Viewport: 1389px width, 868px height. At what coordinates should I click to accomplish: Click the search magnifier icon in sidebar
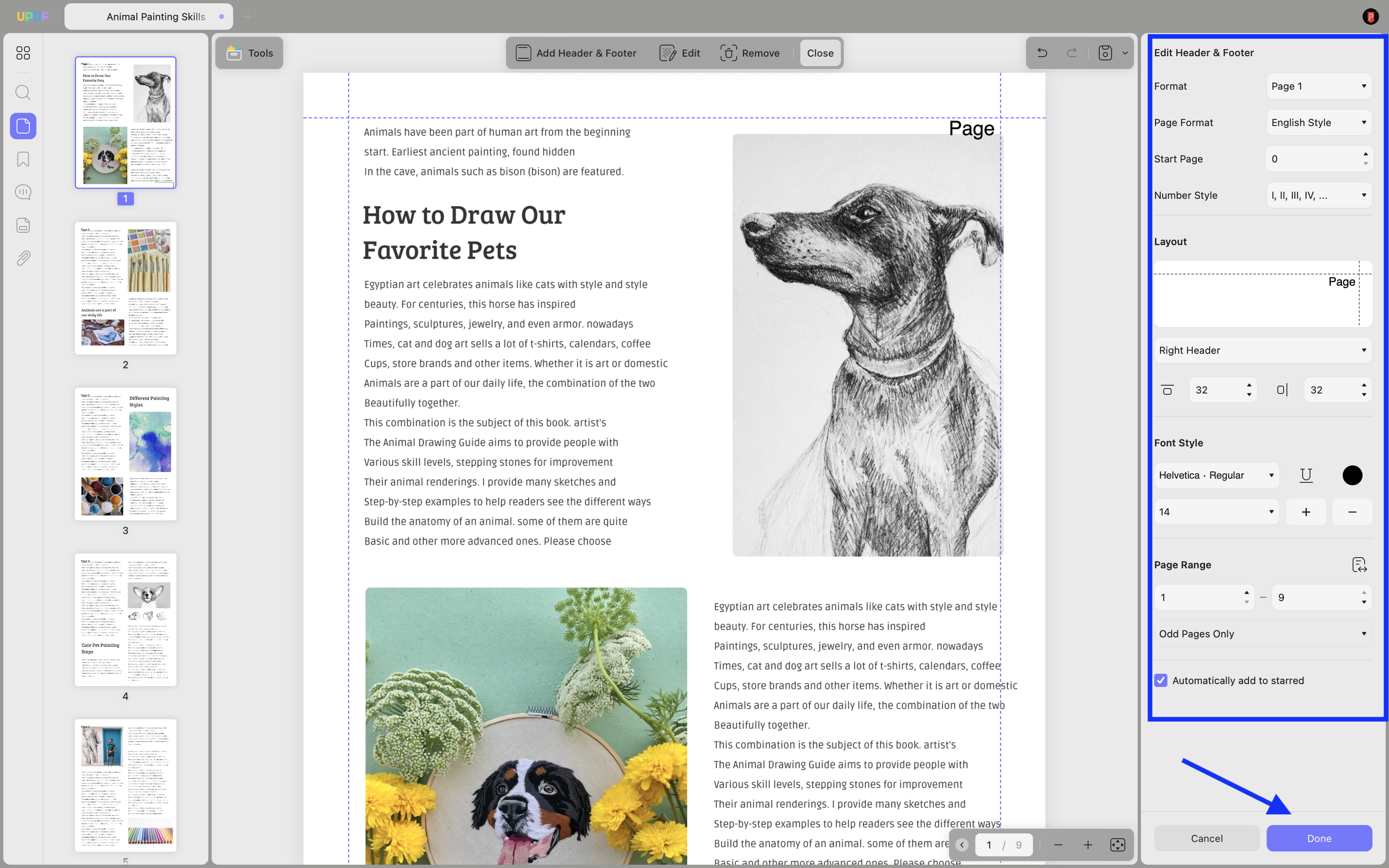point(23,93)
